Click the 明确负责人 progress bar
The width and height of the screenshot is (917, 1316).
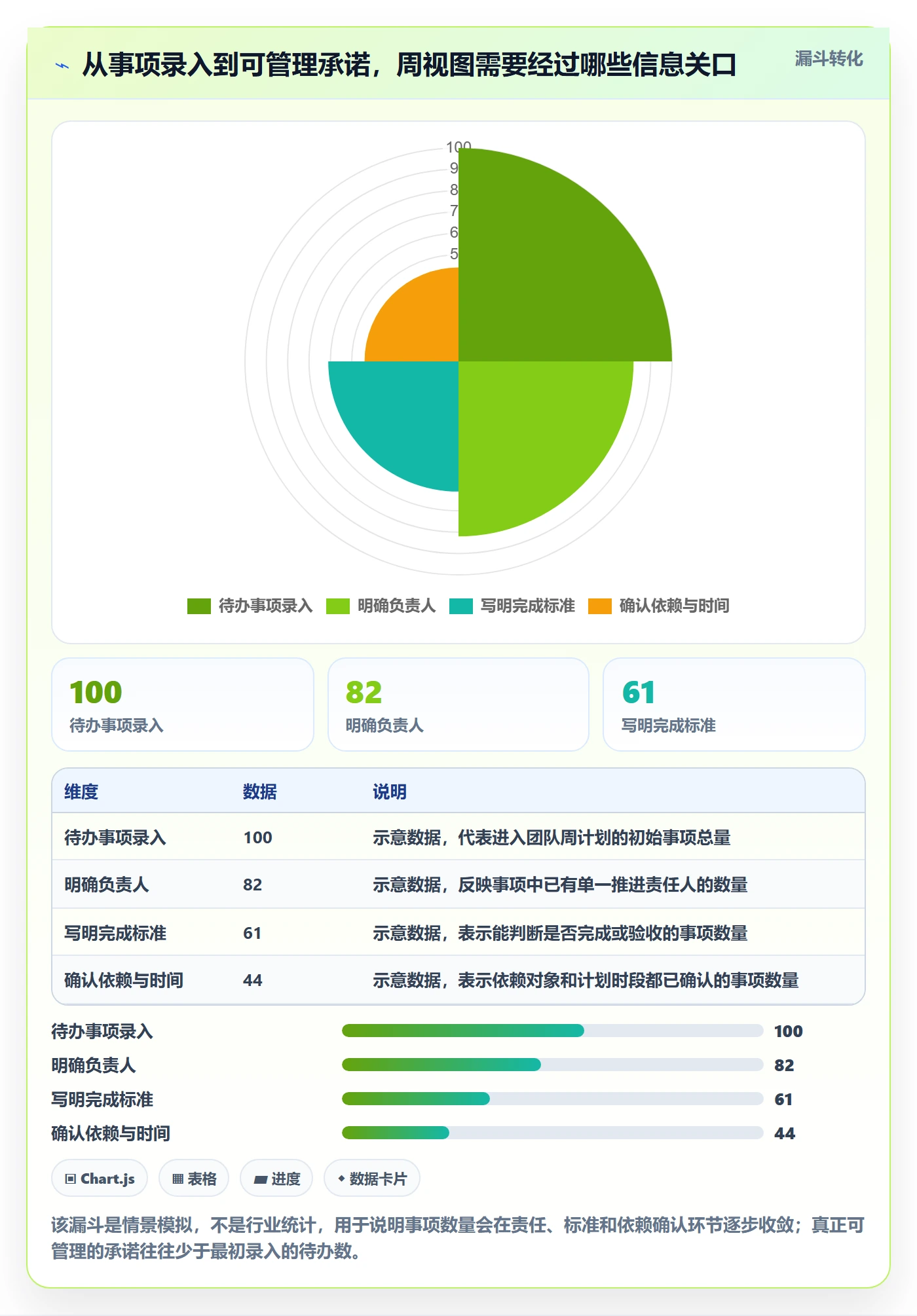point(552,1065)
